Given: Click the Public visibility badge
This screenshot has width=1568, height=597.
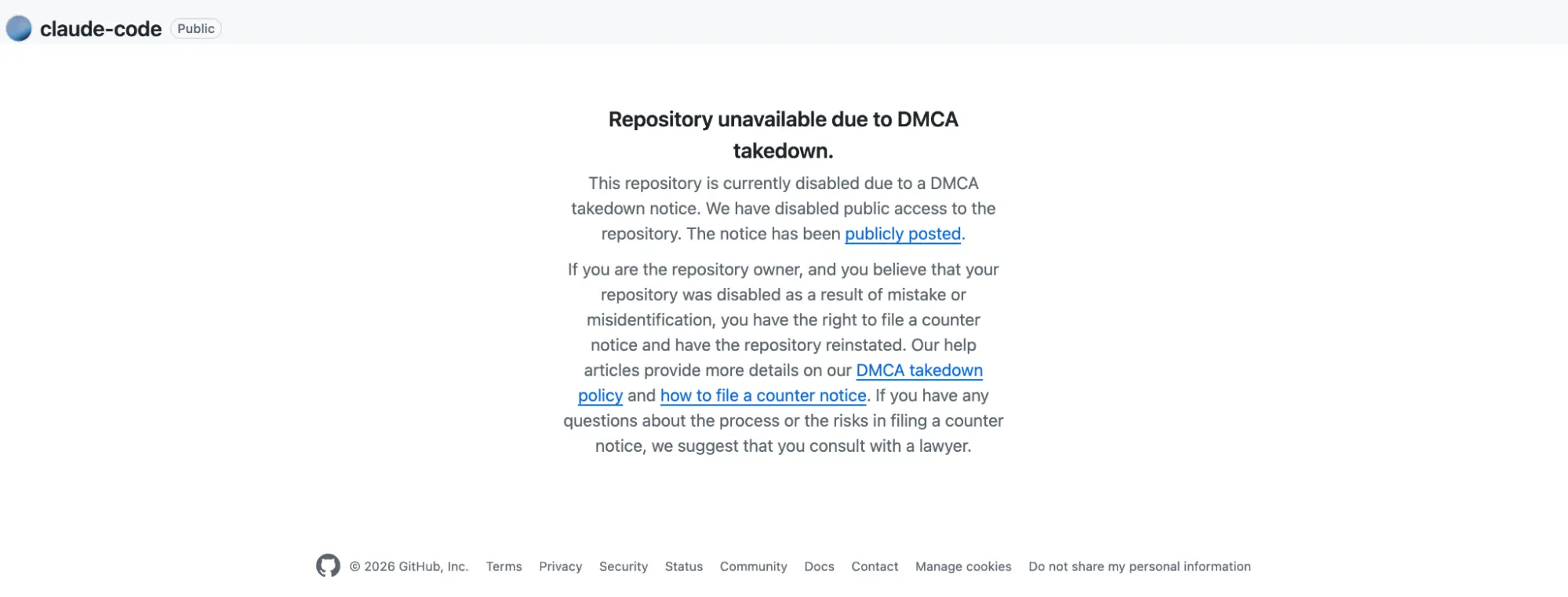Looking at the screenshot, I should (196, 28).
